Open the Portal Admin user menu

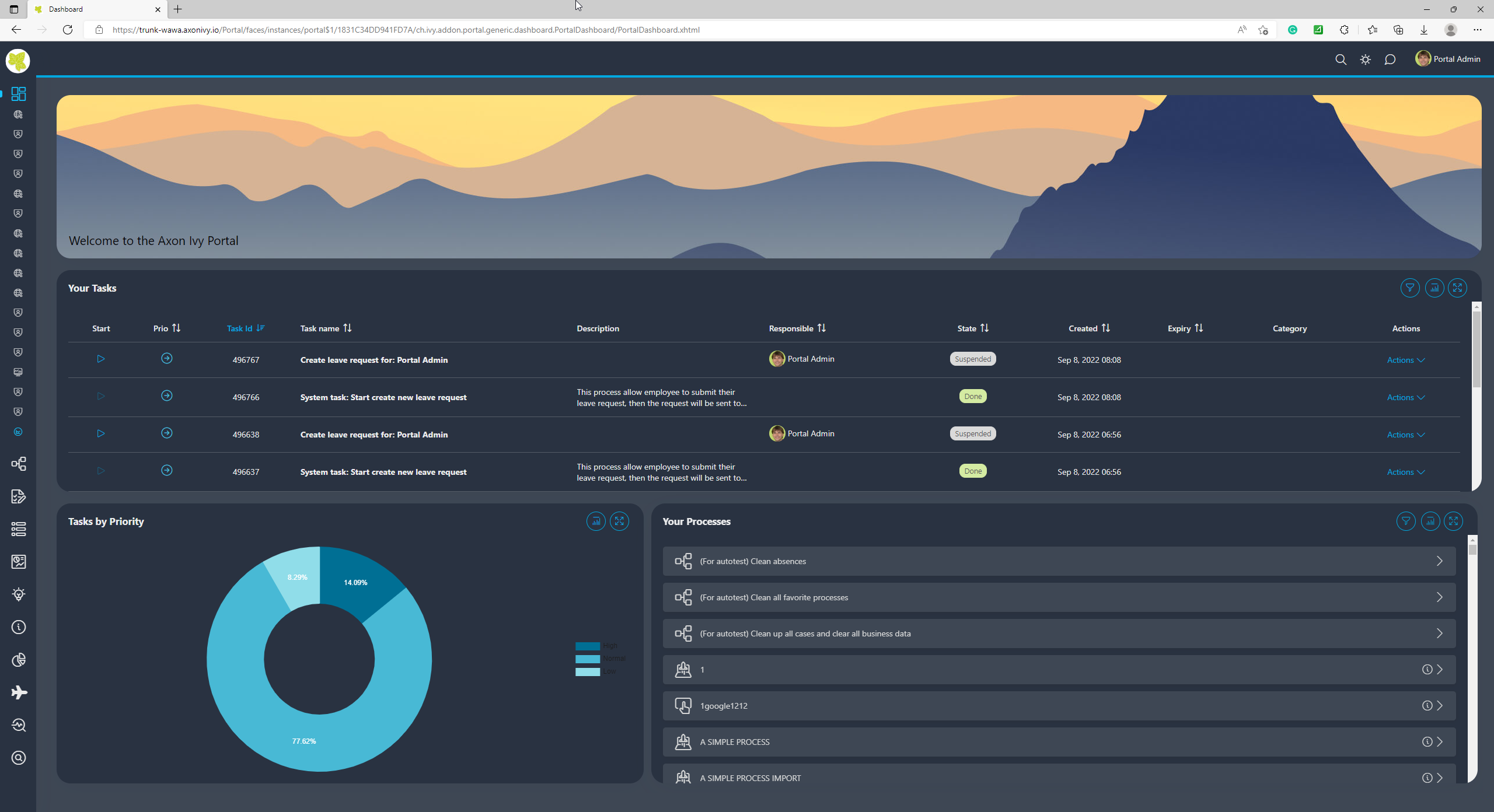pyautogui.click(x=1448, y=58)
